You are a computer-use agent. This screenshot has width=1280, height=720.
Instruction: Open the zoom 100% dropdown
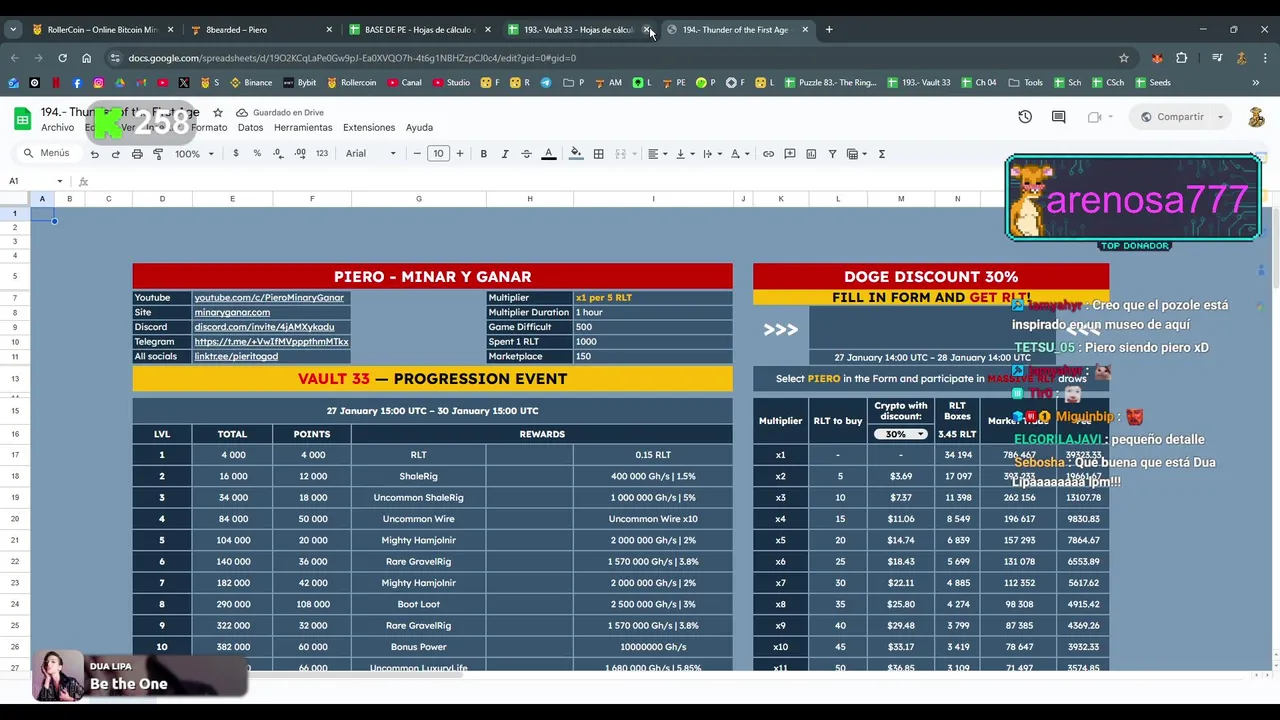(x=194, y=154)
